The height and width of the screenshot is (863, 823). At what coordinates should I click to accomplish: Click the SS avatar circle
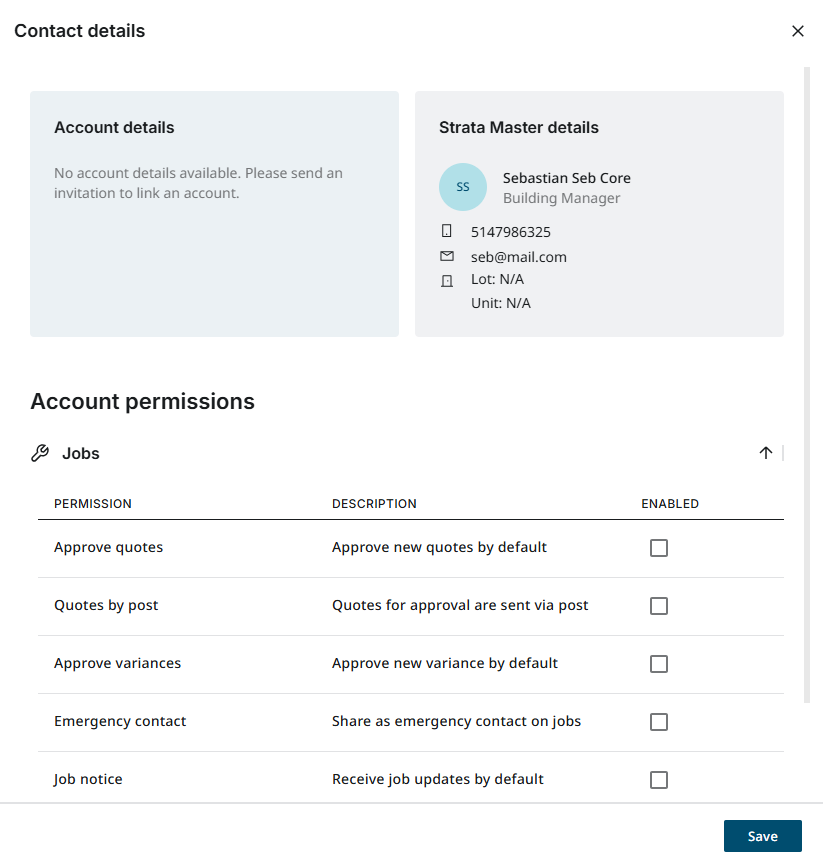pos(462,187)
